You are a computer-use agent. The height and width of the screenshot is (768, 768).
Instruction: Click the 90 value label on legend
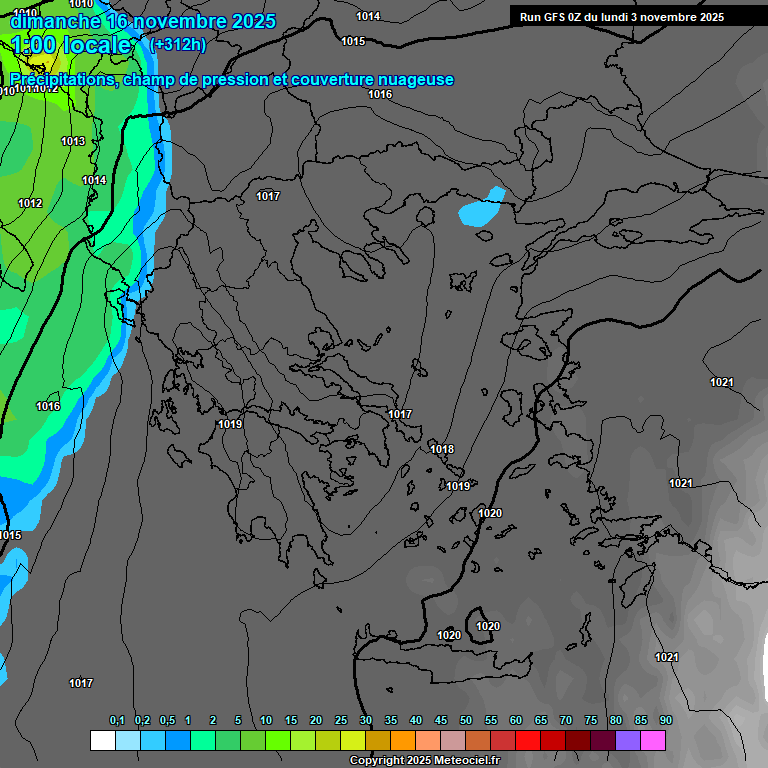pyautogui.click(x=665, y=720)
